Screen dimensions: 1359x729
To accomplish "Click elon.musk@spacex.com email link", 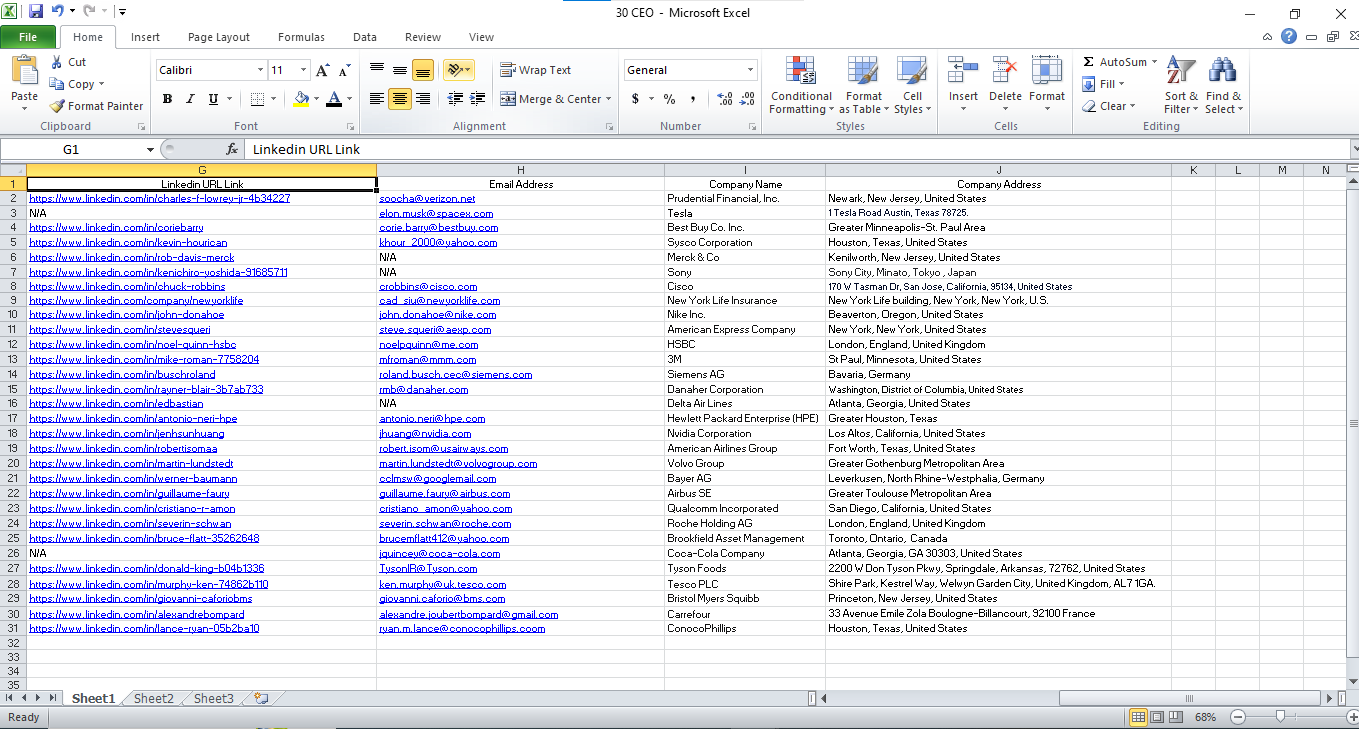I will (436, 214).
